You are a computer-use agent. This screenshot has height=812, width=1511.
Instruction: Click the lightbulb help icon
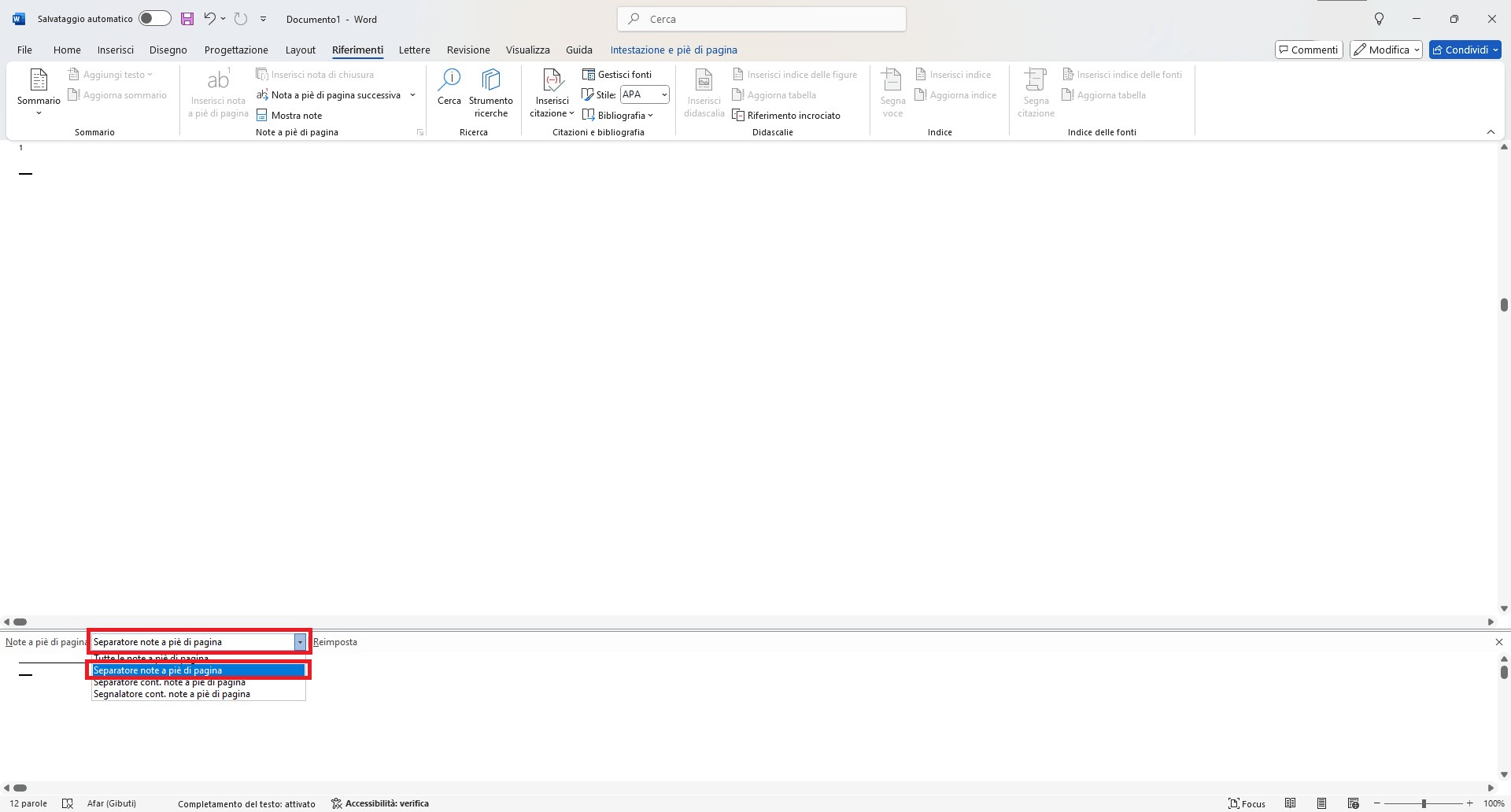(x=1379, y=19)
